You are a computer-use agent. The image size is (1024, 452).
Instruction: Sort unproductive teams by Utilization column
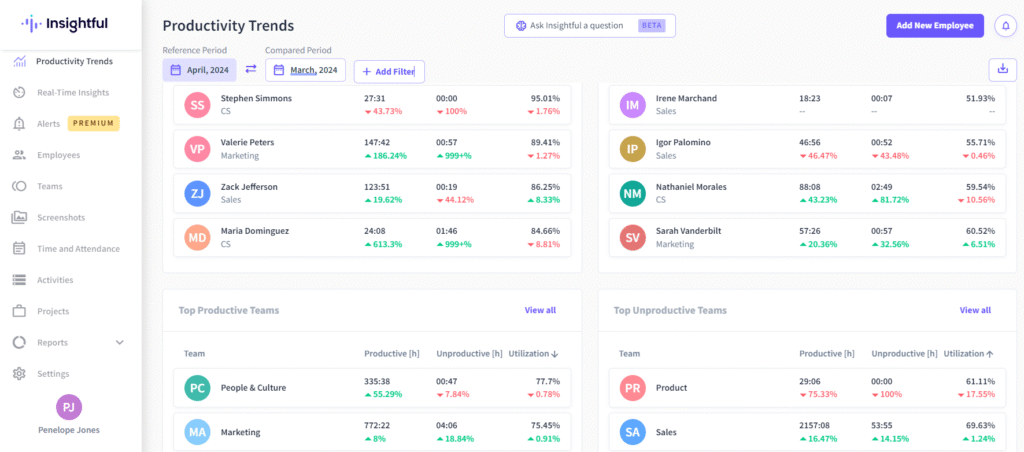(x=969, y=354)
